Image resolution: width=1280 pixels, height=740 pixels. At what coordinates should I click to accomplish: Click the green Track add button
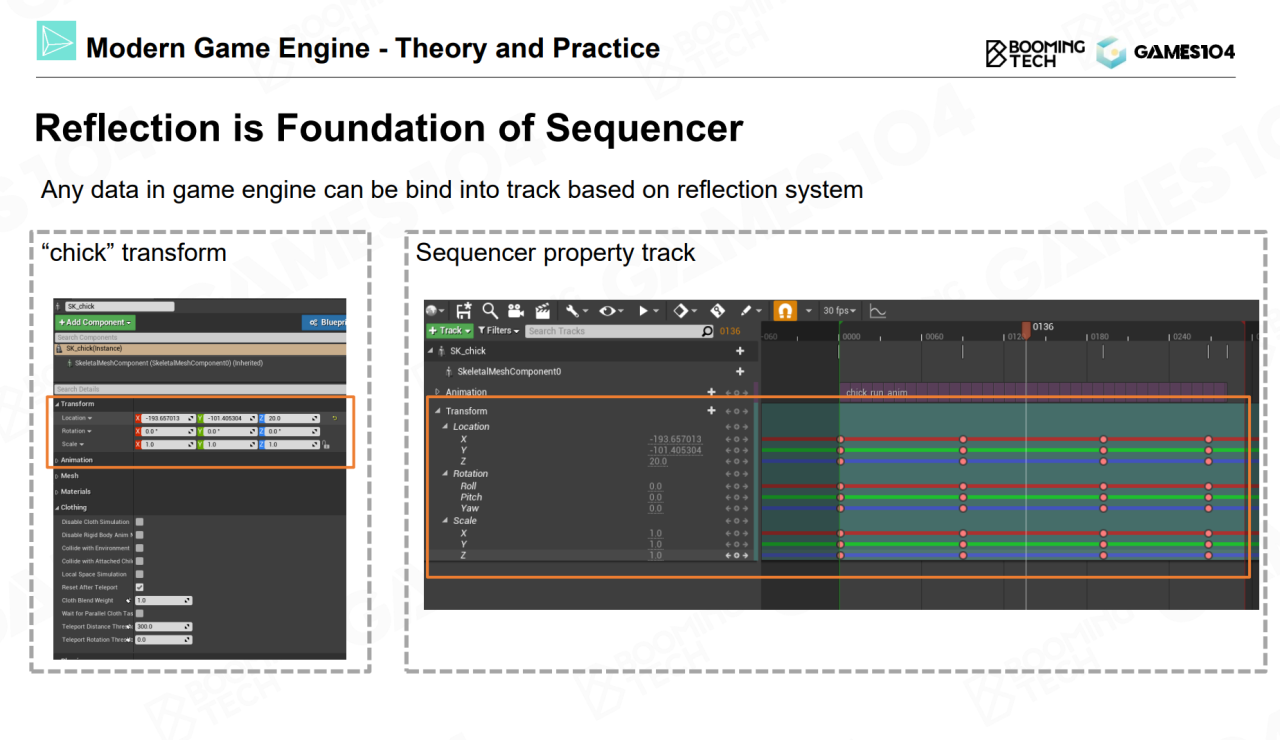click(x=449, y=331)
